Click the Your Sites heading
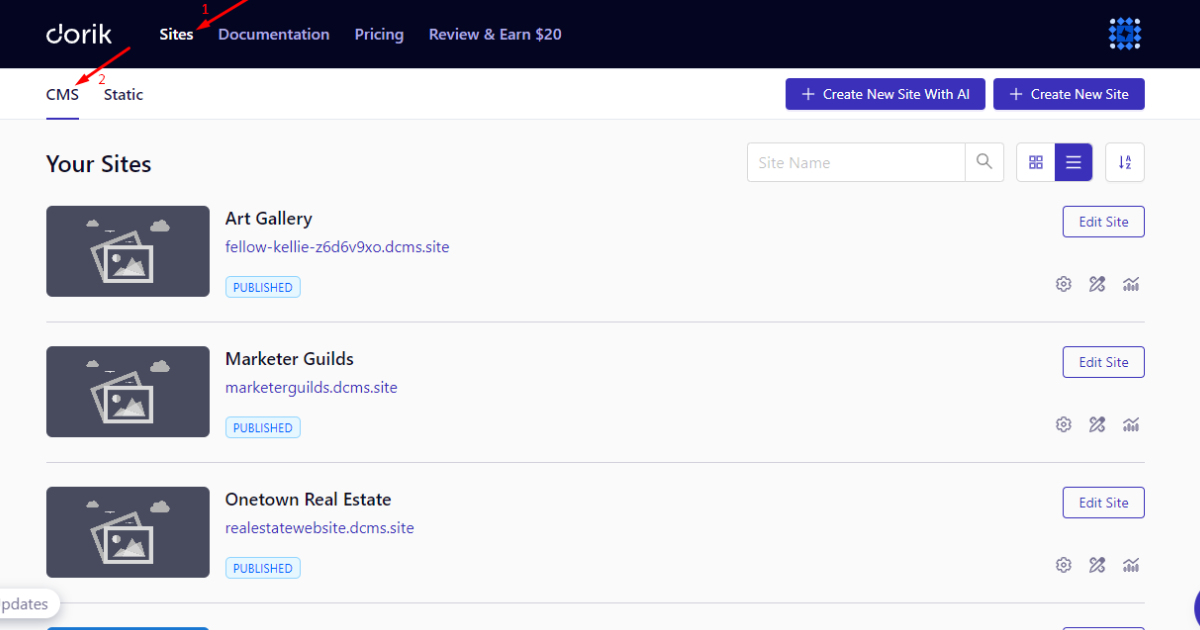The height and width of the screenshot is (630, 1200). tap(99, 164)
